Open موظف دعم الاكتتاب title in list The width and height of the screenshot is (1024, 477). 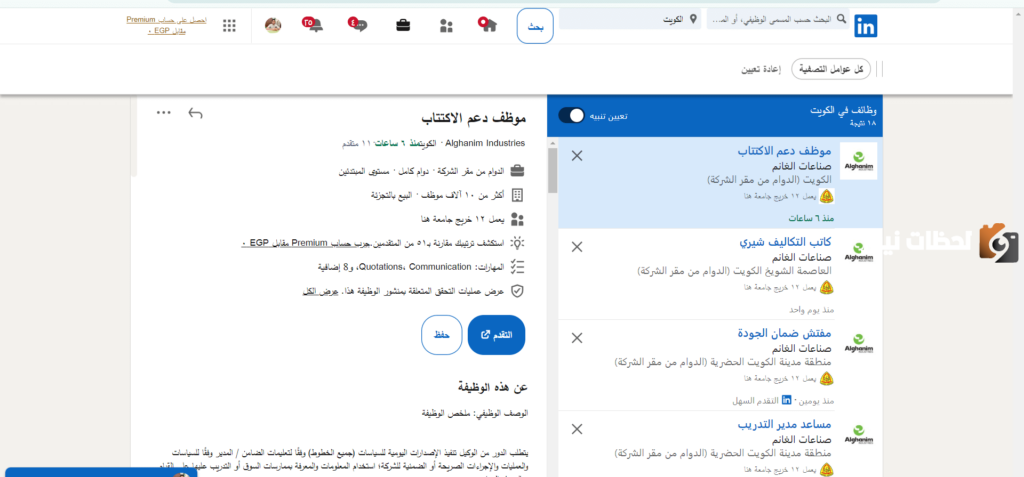coord(784,151)
